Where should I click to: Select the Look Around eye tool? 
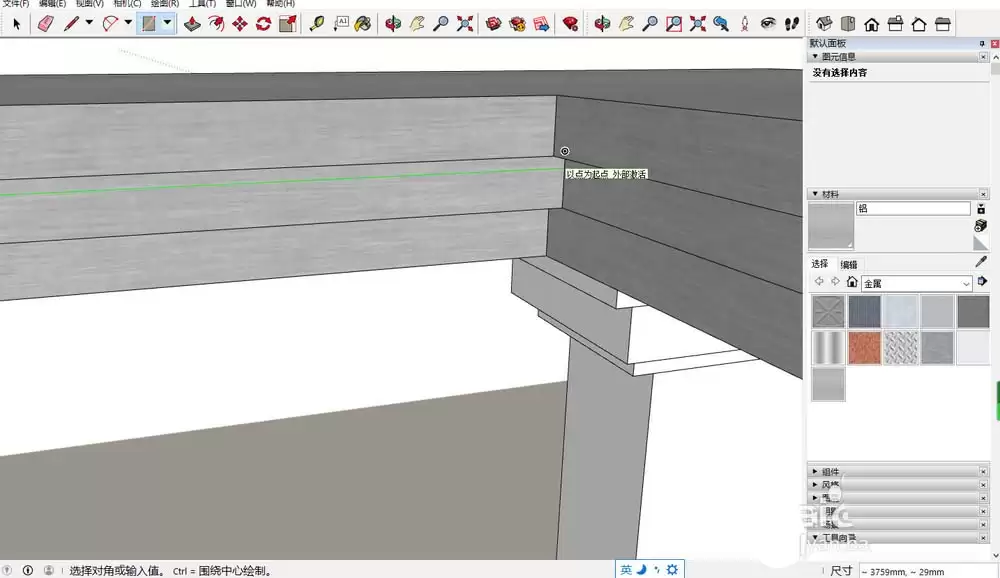click(x=769, y=23)
